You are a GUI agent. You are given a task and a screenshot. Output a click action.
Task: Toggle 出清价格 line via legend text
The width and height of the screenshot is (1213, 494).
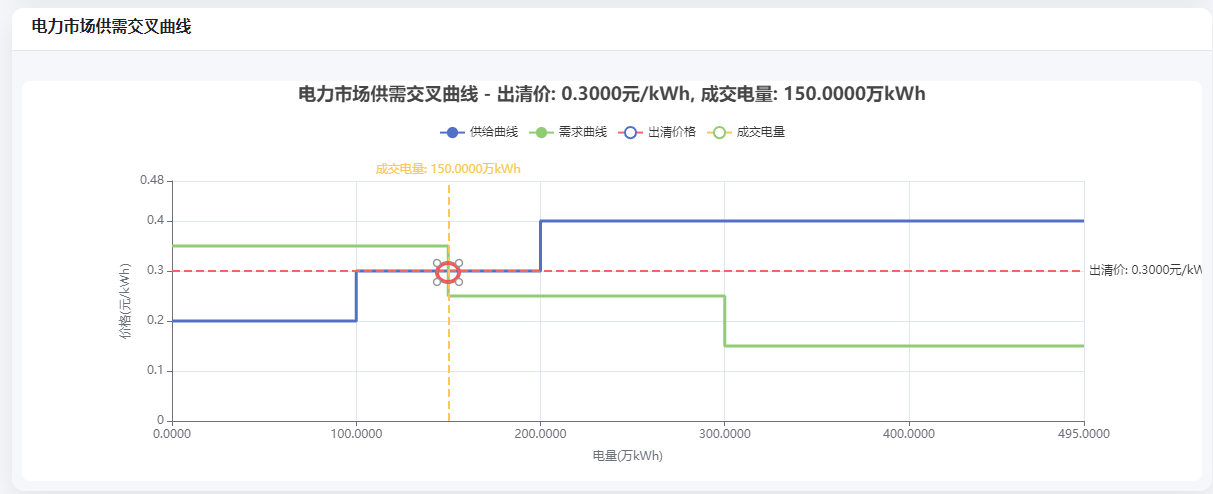pyautogui.click(x=672, y=132)
